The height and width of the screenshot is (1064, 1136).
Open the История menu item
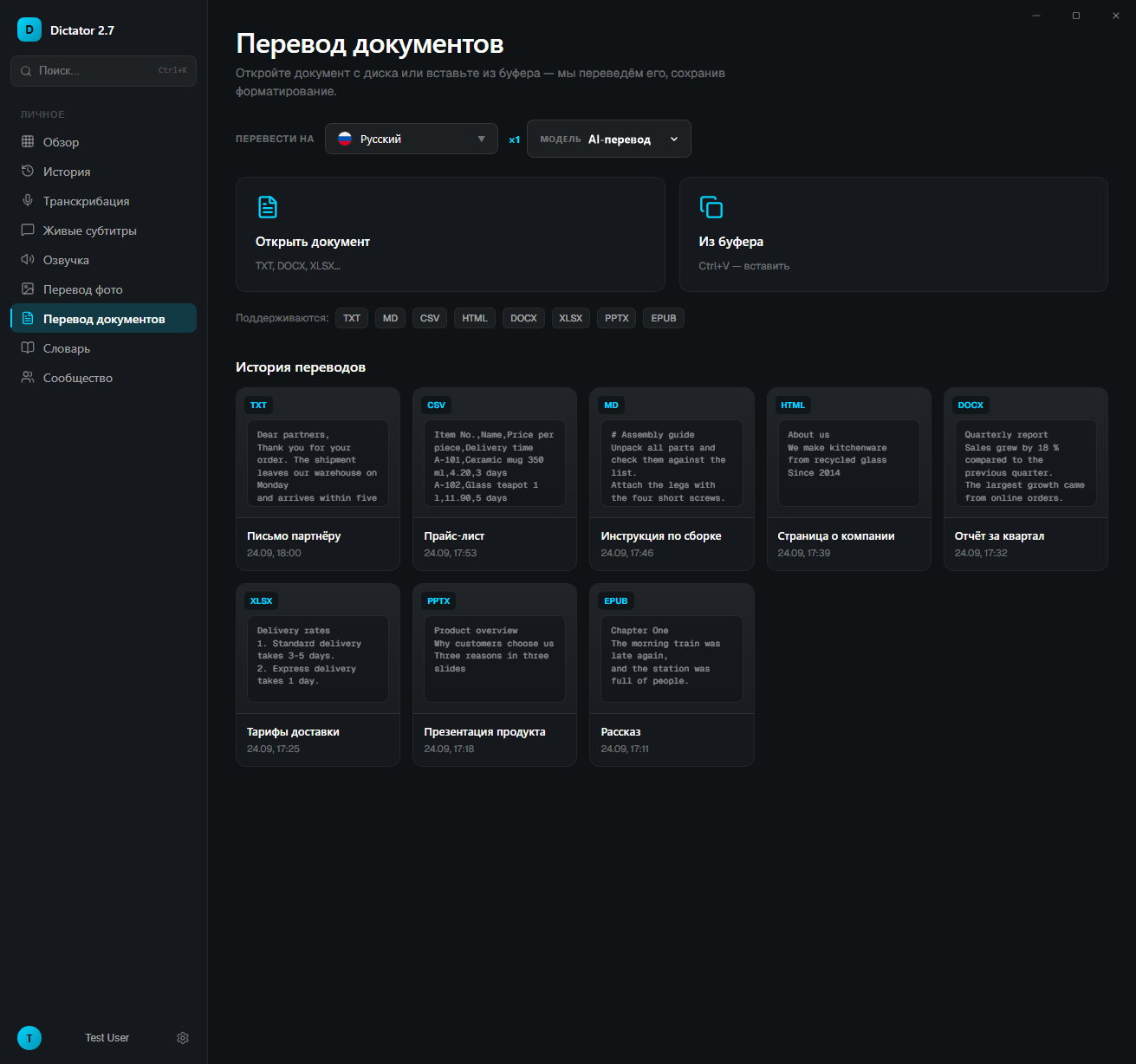[x=103, y=171]
